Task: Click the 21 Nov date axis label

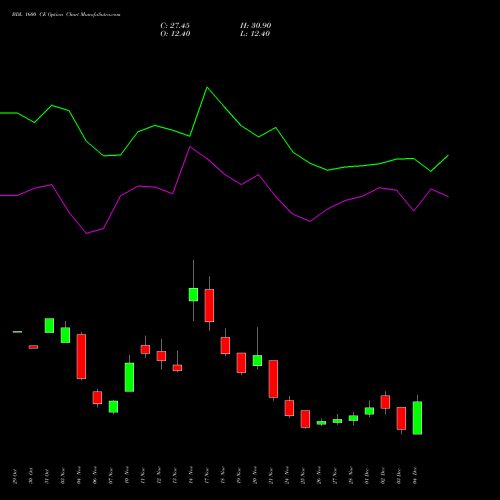Action: (271, 476)
